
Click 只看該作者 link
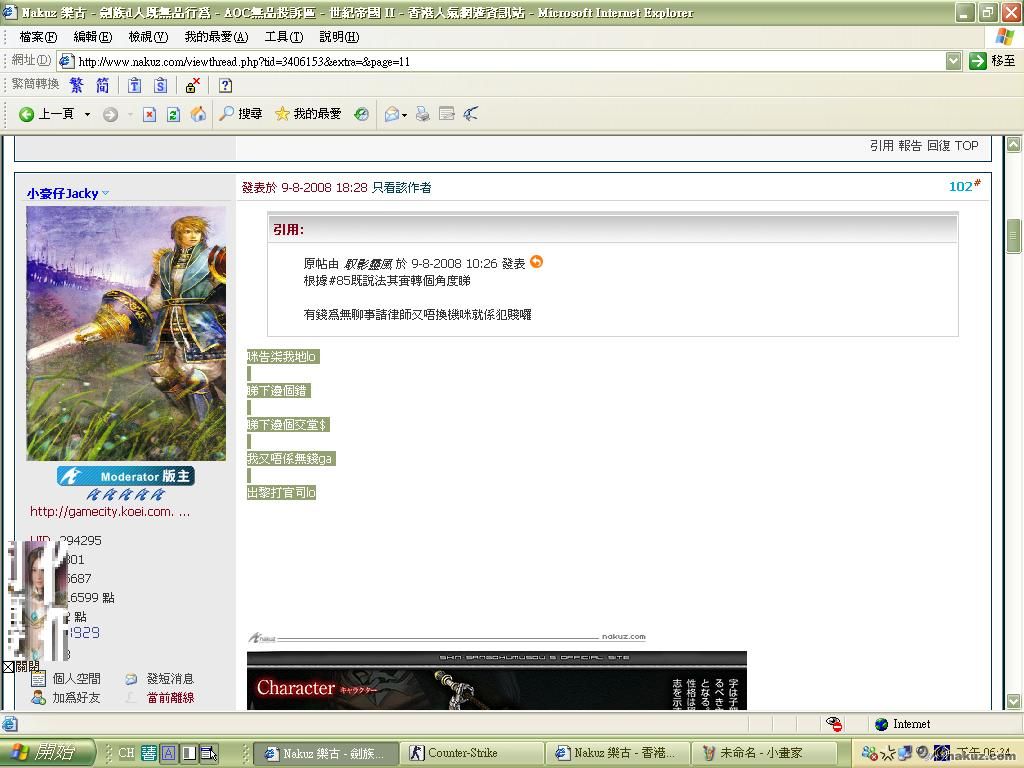(402, 188)
